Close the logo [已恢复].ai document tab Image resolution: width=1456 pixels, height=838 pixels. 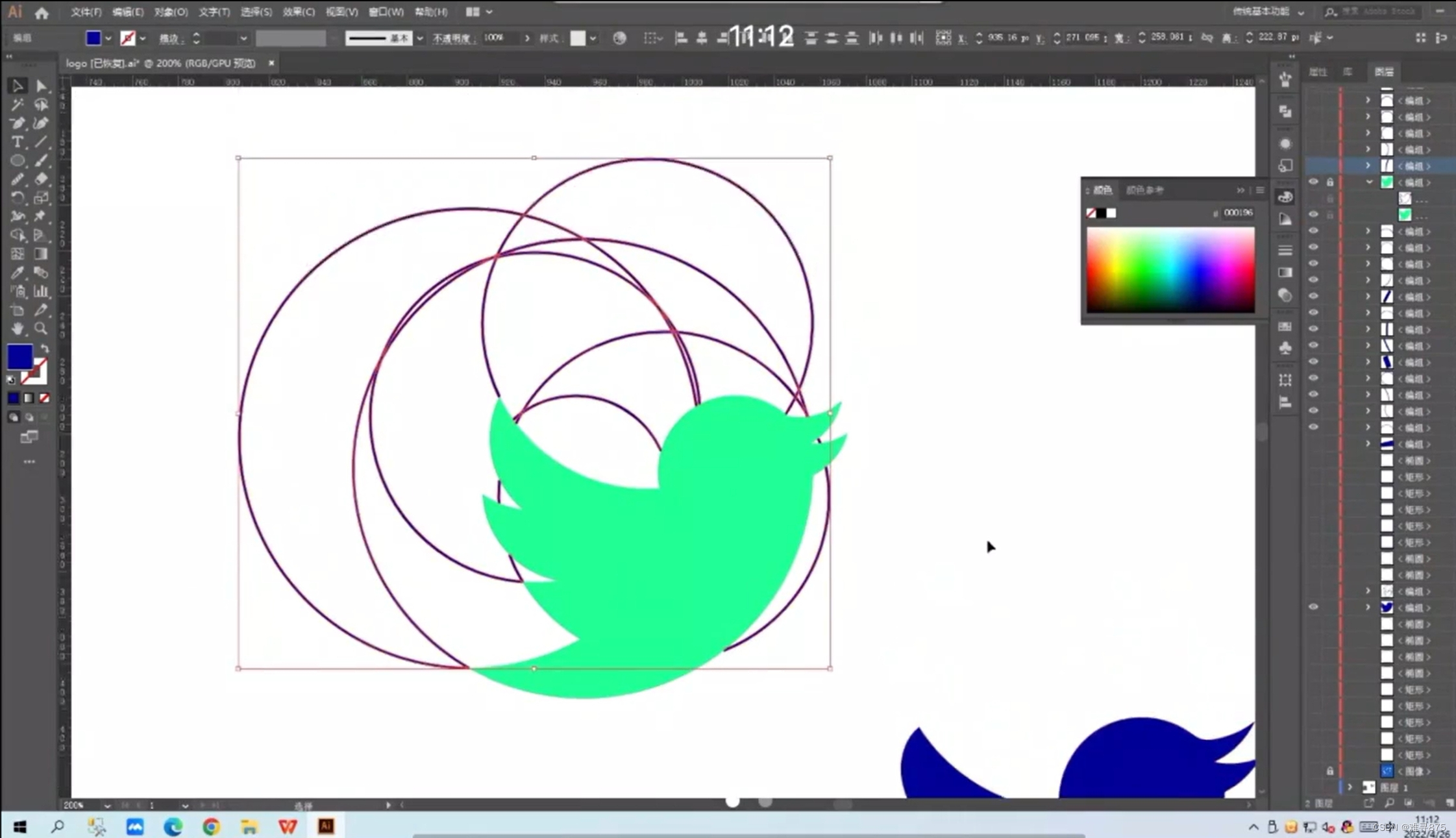click(x=271, y=63)
